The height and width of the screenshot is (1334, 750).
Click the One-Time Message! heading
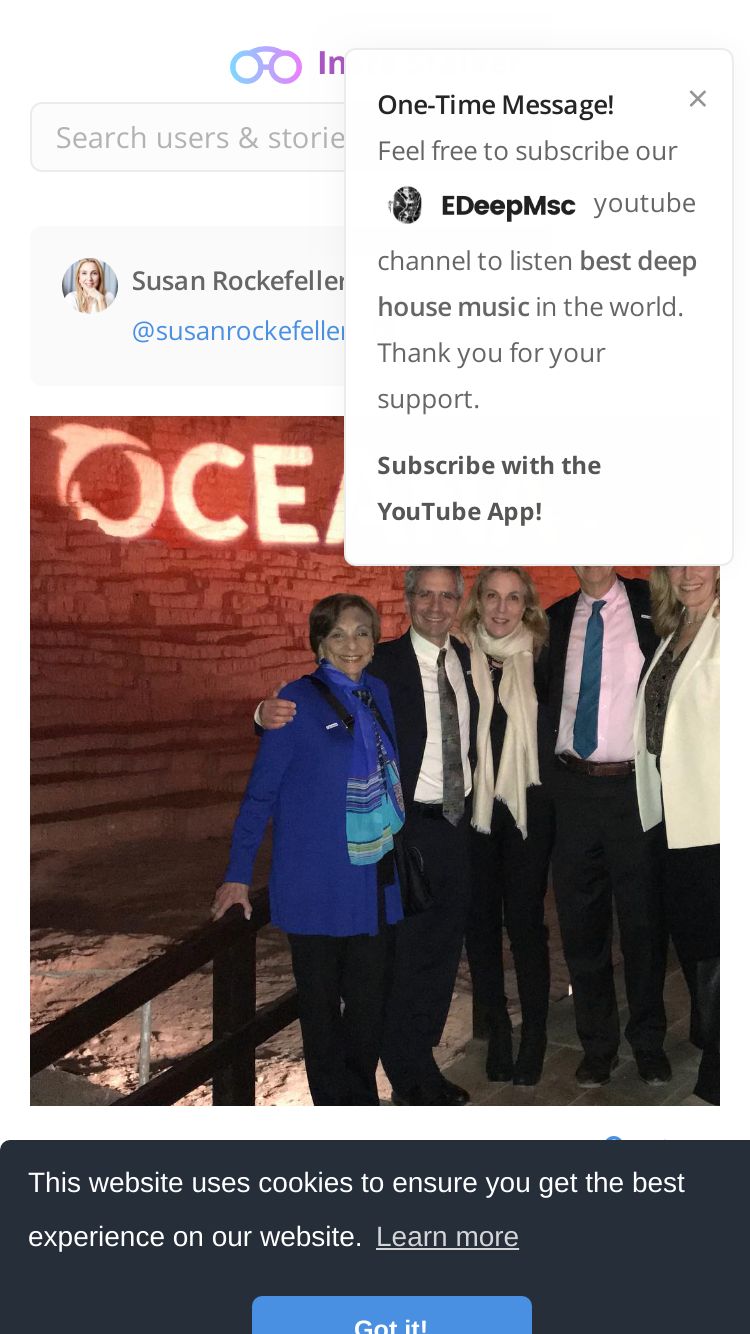[x=495, y=104]
